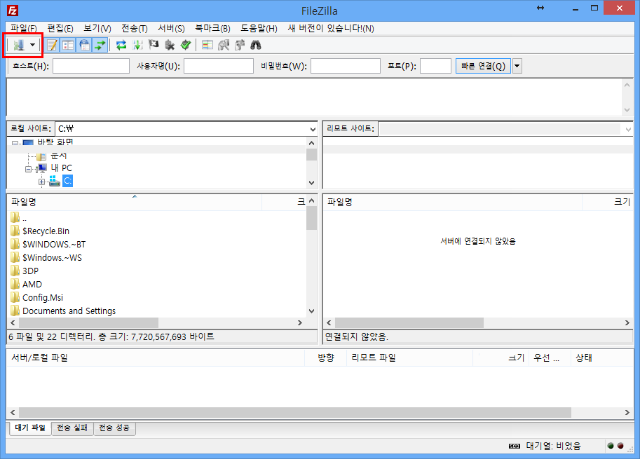Open the 도움말(H) menu
The image size is (640, 459).
[259, 28]
